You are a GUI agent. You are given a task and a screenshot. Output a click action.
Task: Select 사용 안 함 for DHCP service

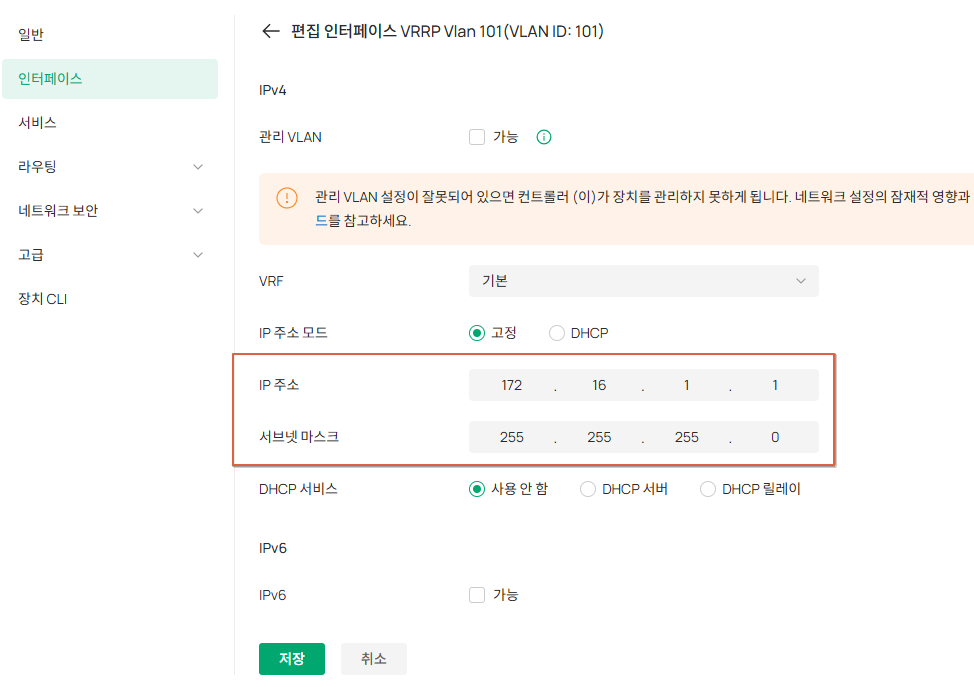477,489
